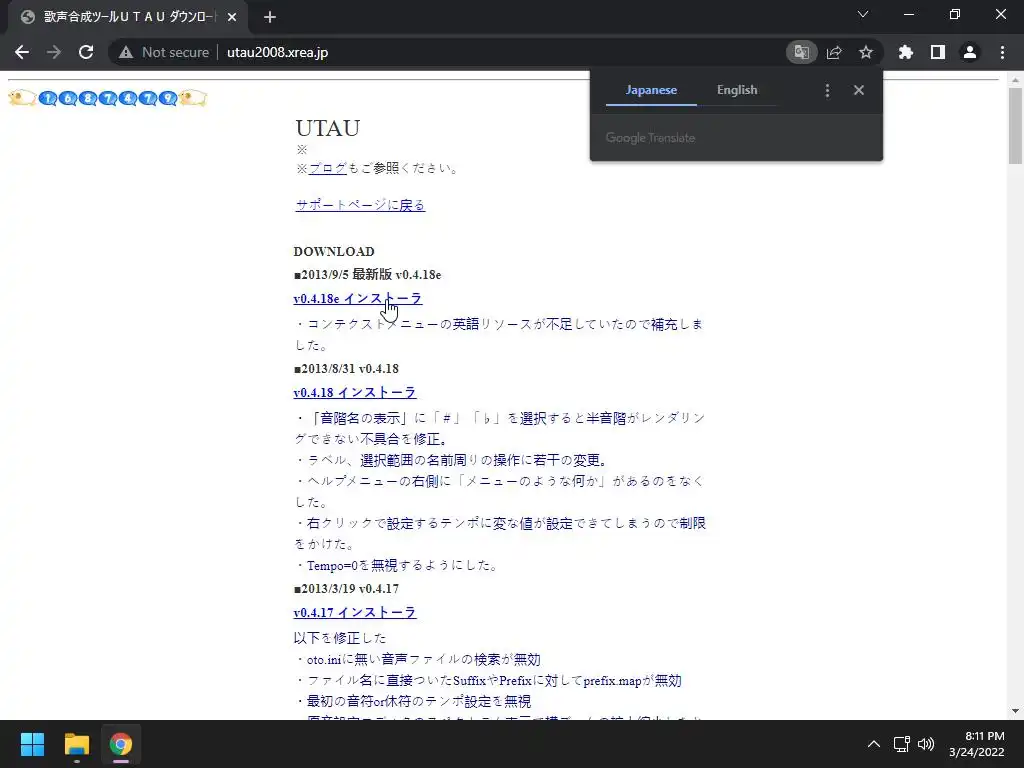Download the v0.4.18 インストーラ
This screenshot has width=1024, height=768.
coord(355,392)
